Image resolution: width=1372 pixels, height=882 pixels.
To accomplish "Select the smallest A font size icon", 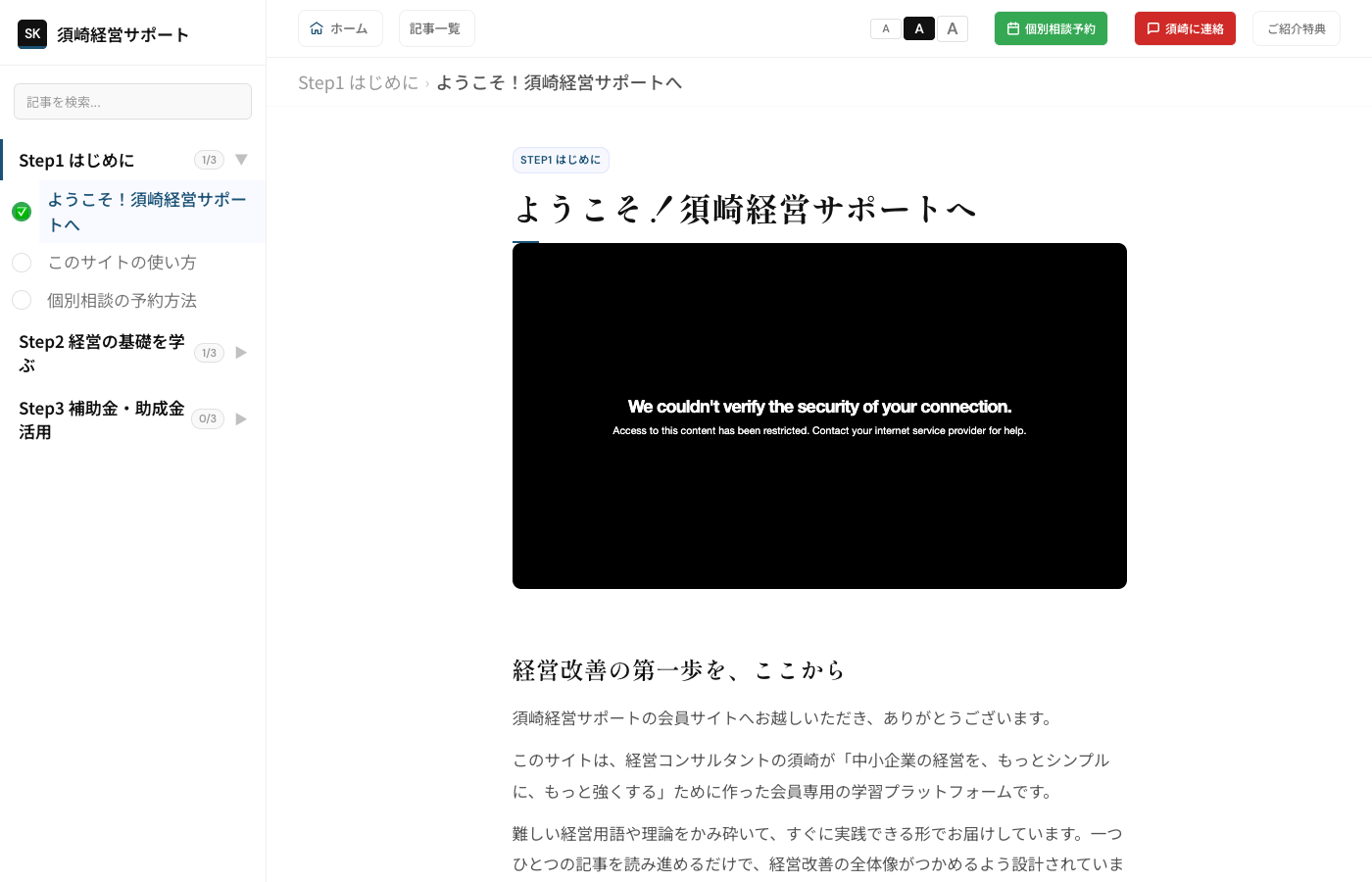I will pyautogui.click(x=885, y=28).
